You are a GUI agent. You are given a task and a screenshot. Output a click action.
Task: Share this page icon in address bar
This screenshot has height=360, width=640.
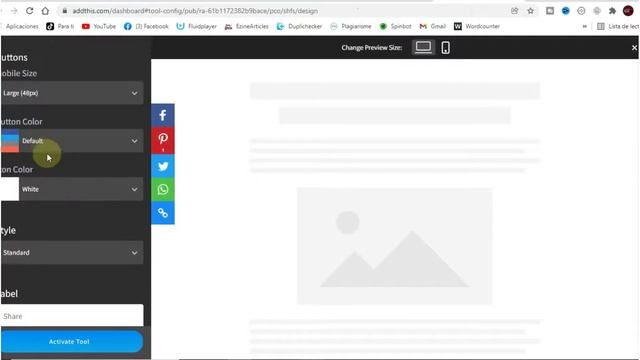(514, 11)
